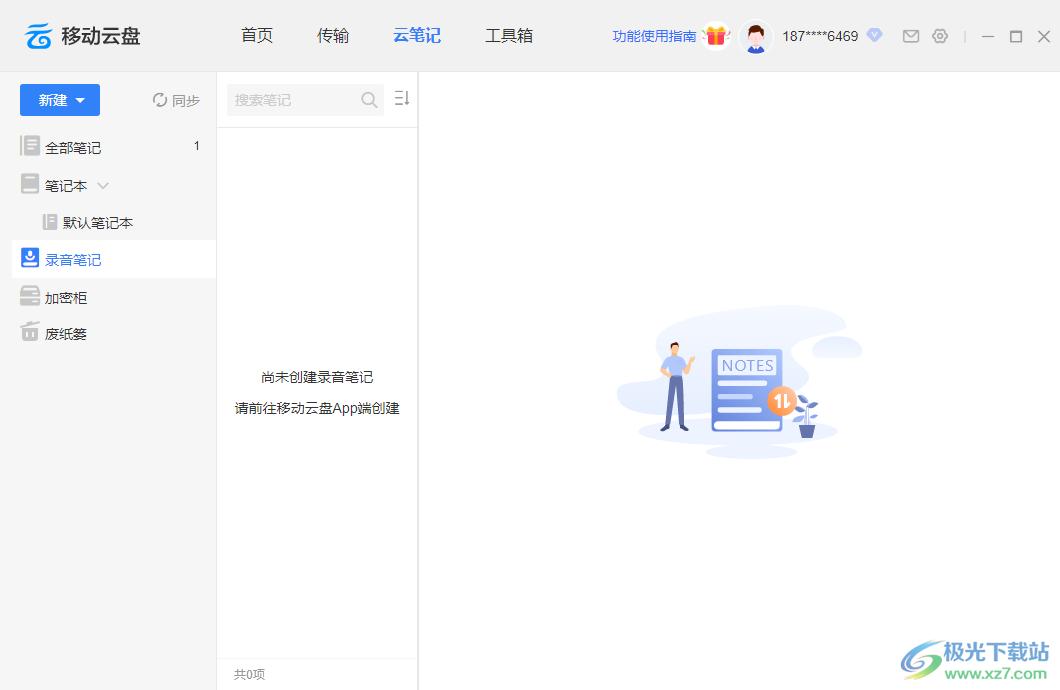Open the settings gear icon

click(x=940, y=36)
